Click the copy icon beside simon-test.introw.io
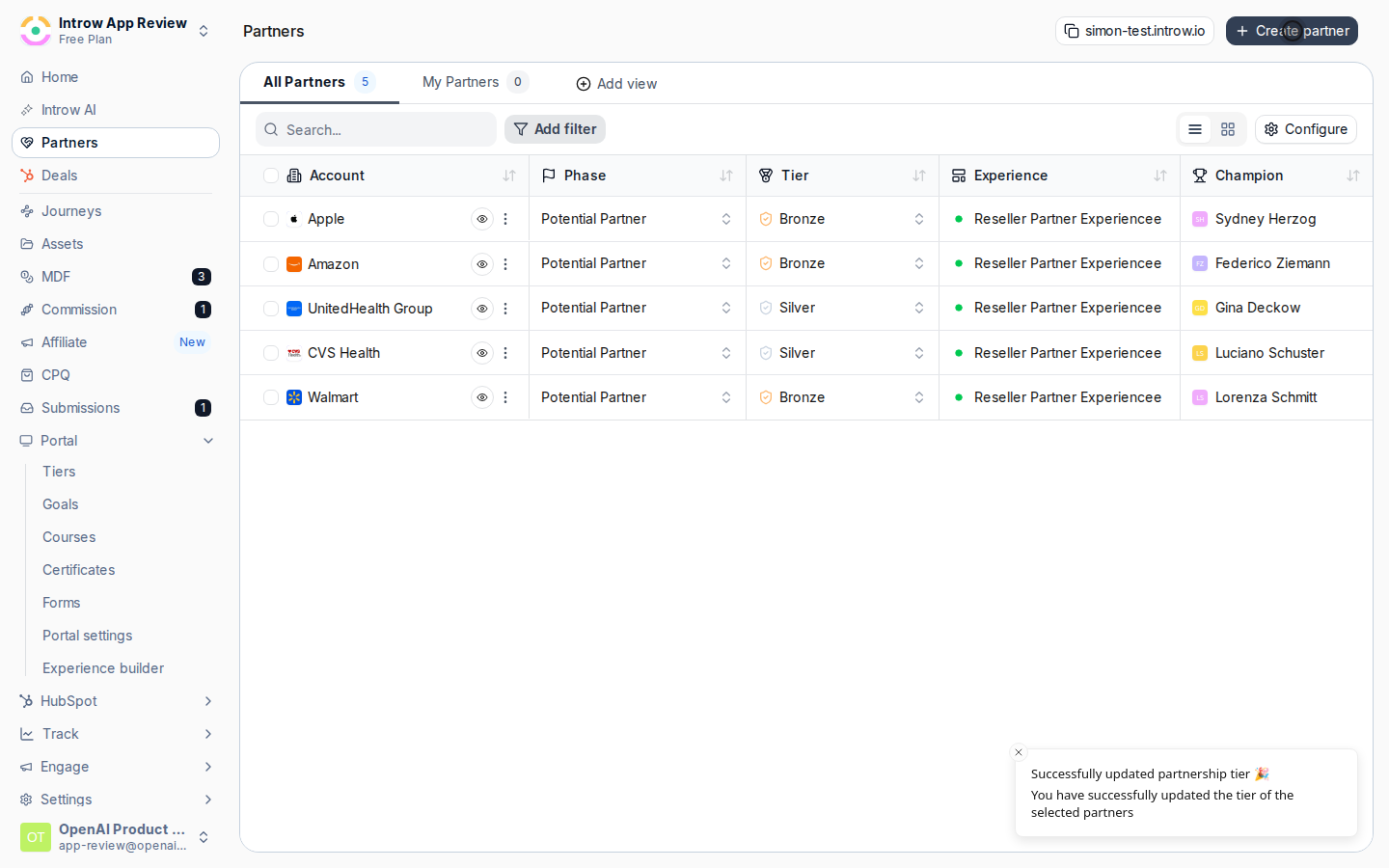 pos(1072,31)
